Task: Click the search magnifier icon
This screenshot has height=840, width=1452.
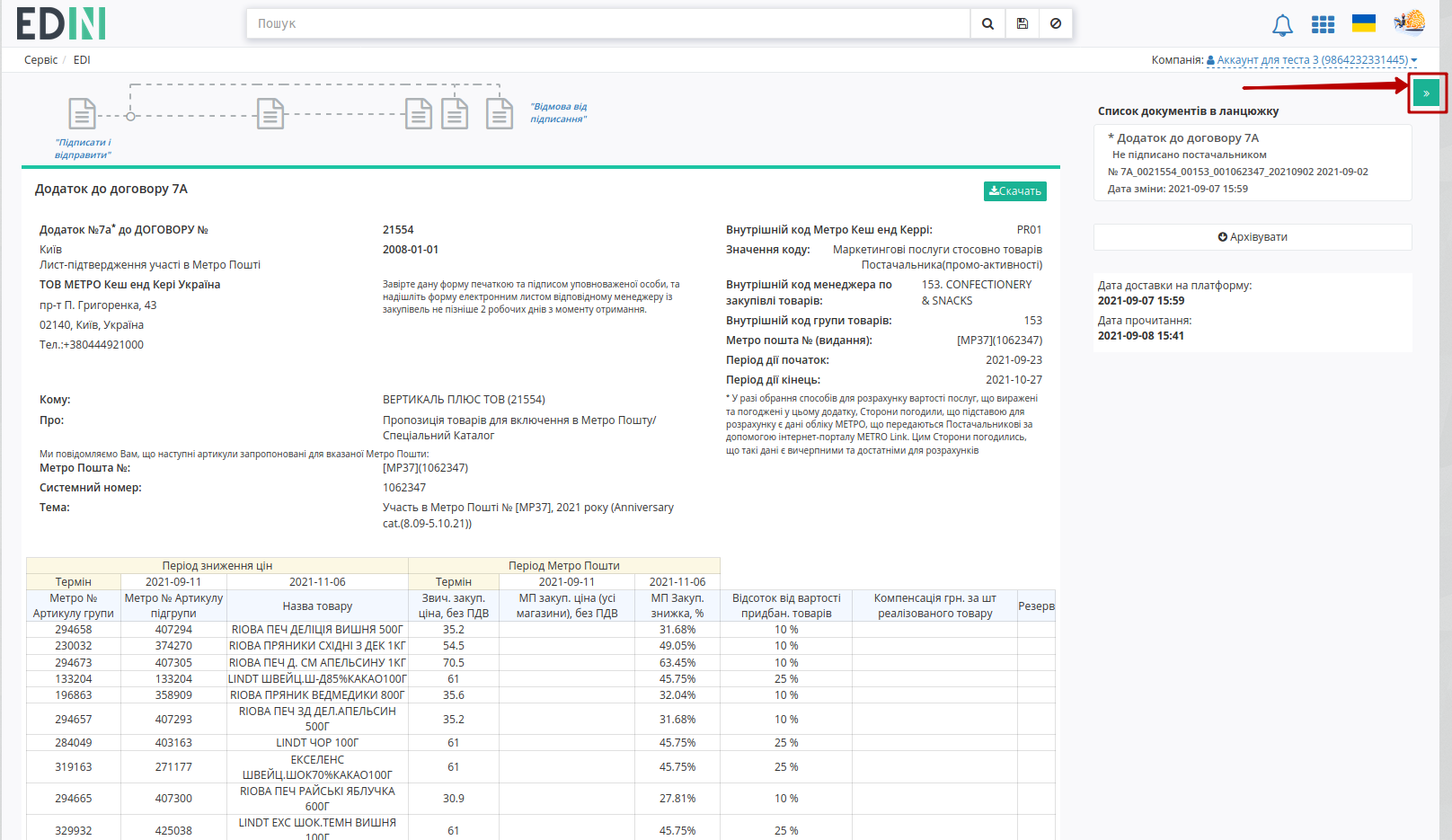Action: (x=987, y=24)
